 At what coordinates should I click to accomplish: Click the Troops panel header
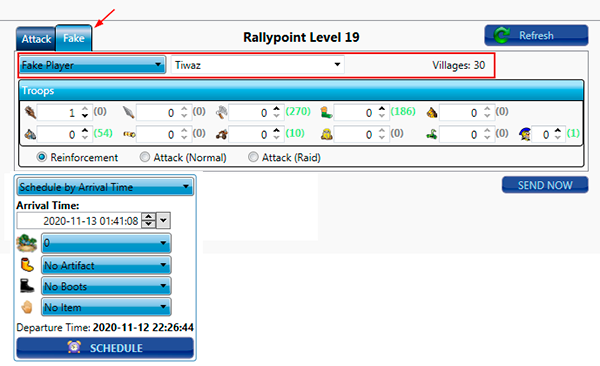[x=301, y=90]
